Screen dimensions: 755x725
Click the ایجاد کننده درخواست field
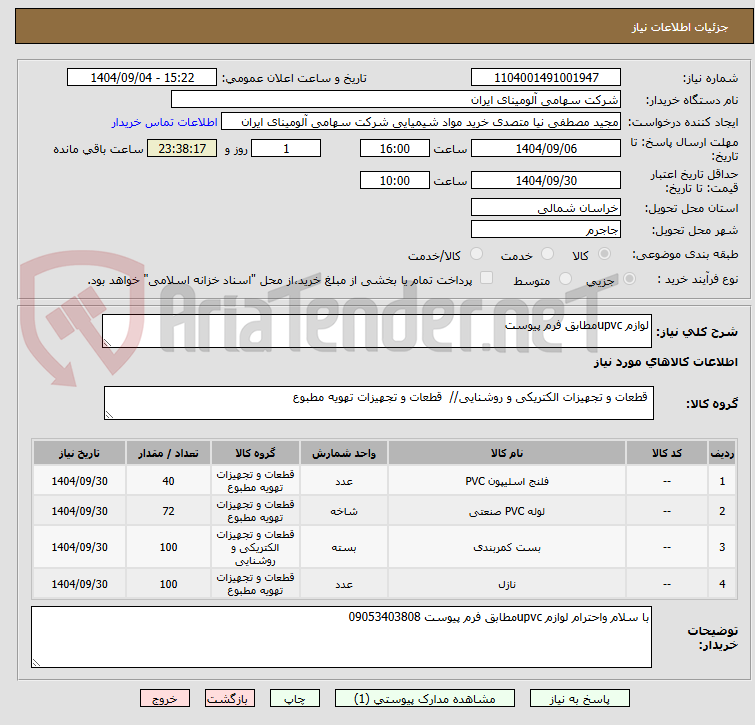[x=421, y=122]
